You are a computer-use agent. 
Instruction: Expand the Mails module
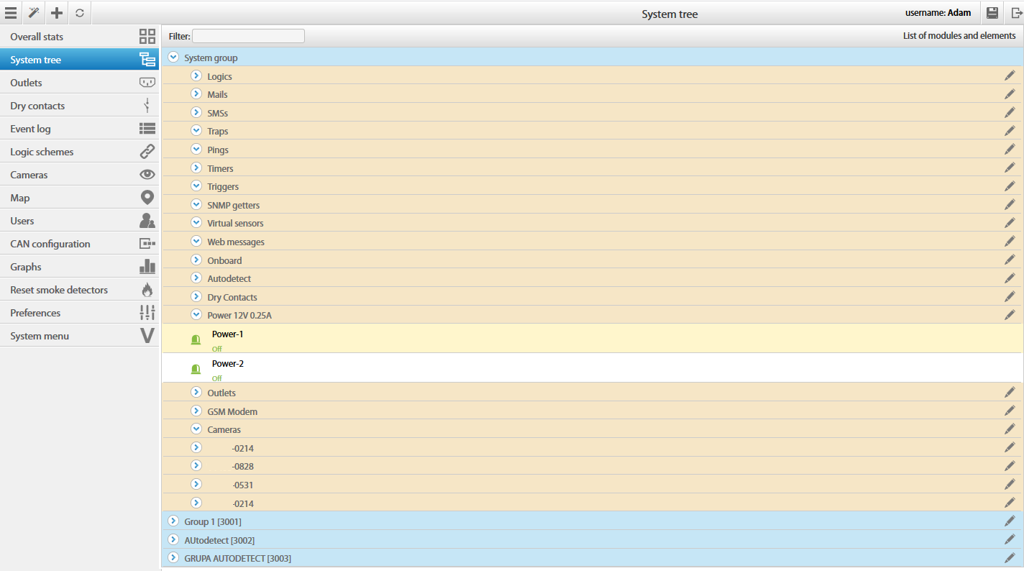tap(196, 94)
